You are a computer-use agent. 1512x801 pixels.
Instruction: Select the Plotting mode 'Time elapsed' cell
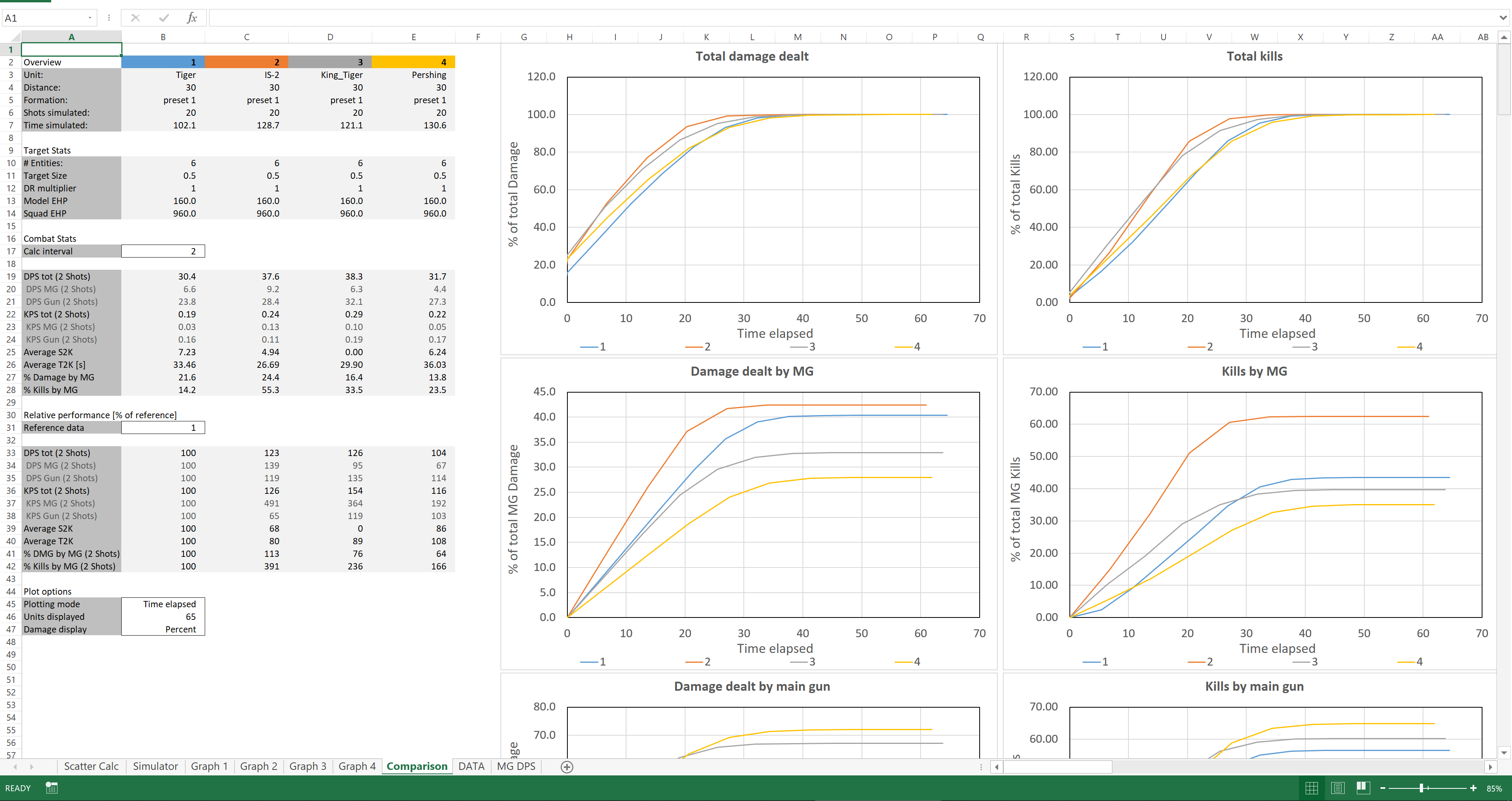163,604
